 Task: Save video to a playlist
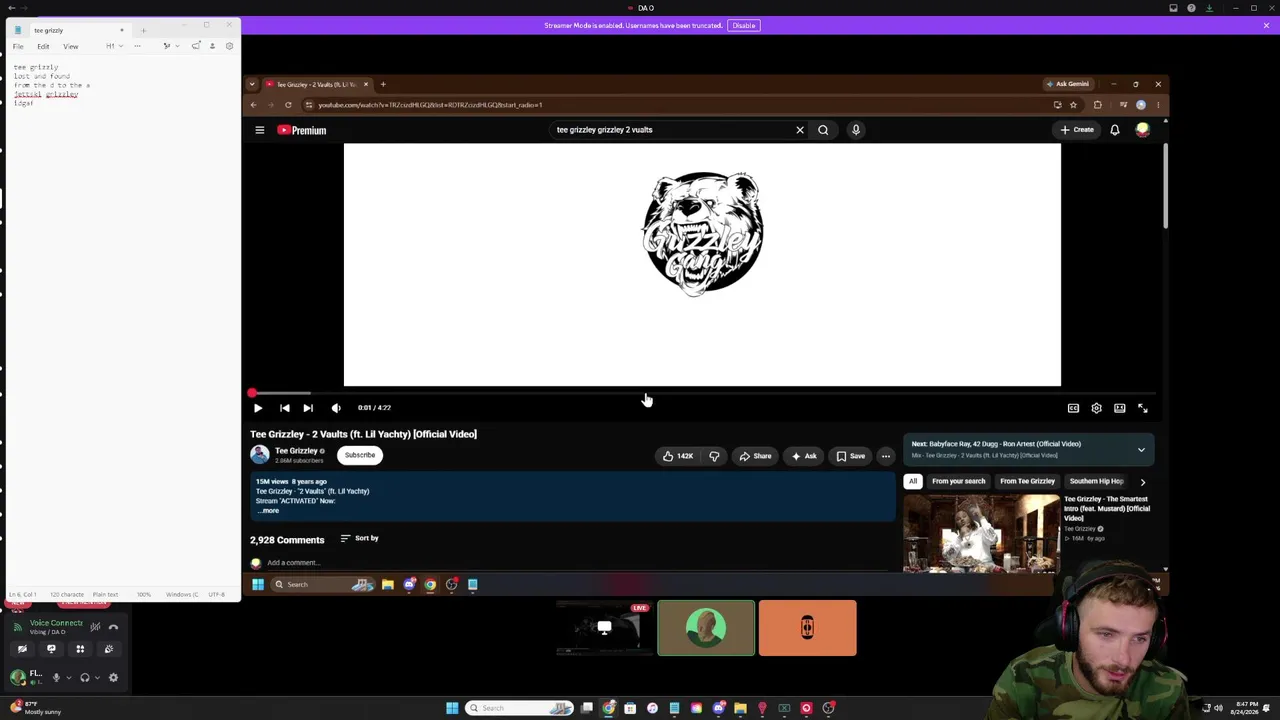(x=851, y=456)
